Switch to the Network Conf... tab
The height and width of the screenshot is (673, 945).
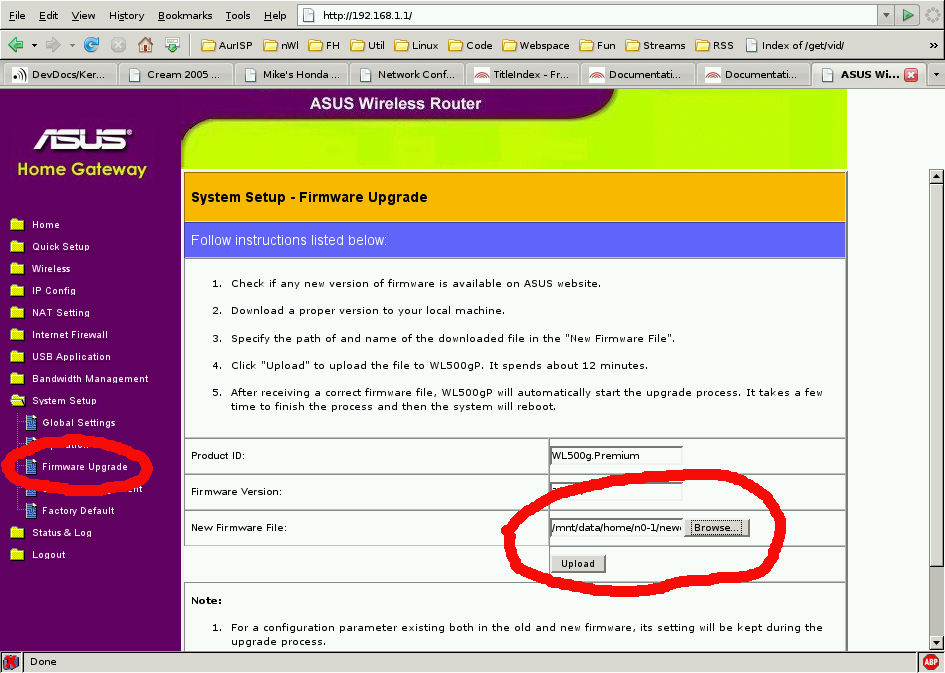407,75
